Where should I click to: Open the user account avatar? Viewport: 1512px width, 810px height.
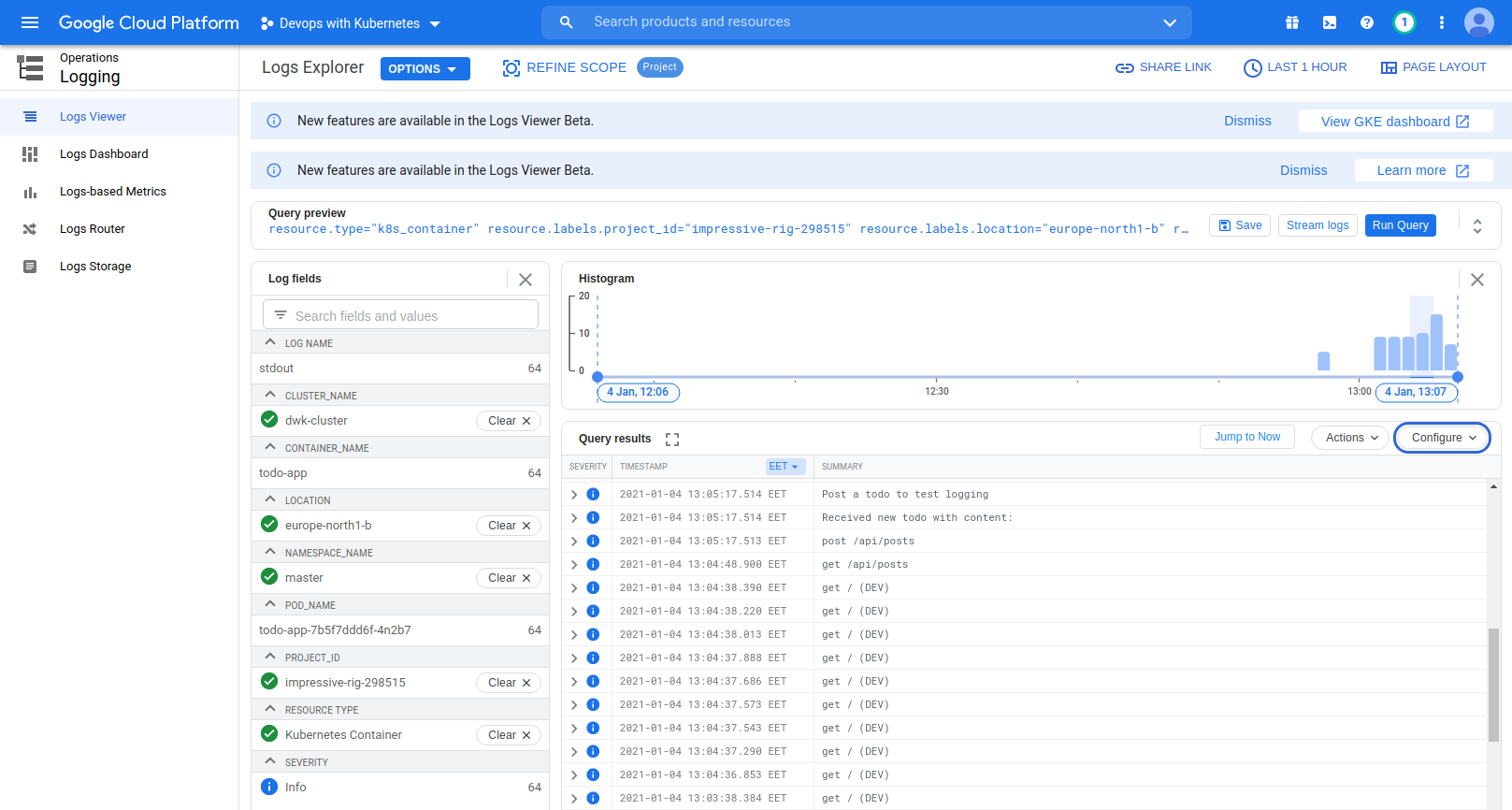point(1479,22)
